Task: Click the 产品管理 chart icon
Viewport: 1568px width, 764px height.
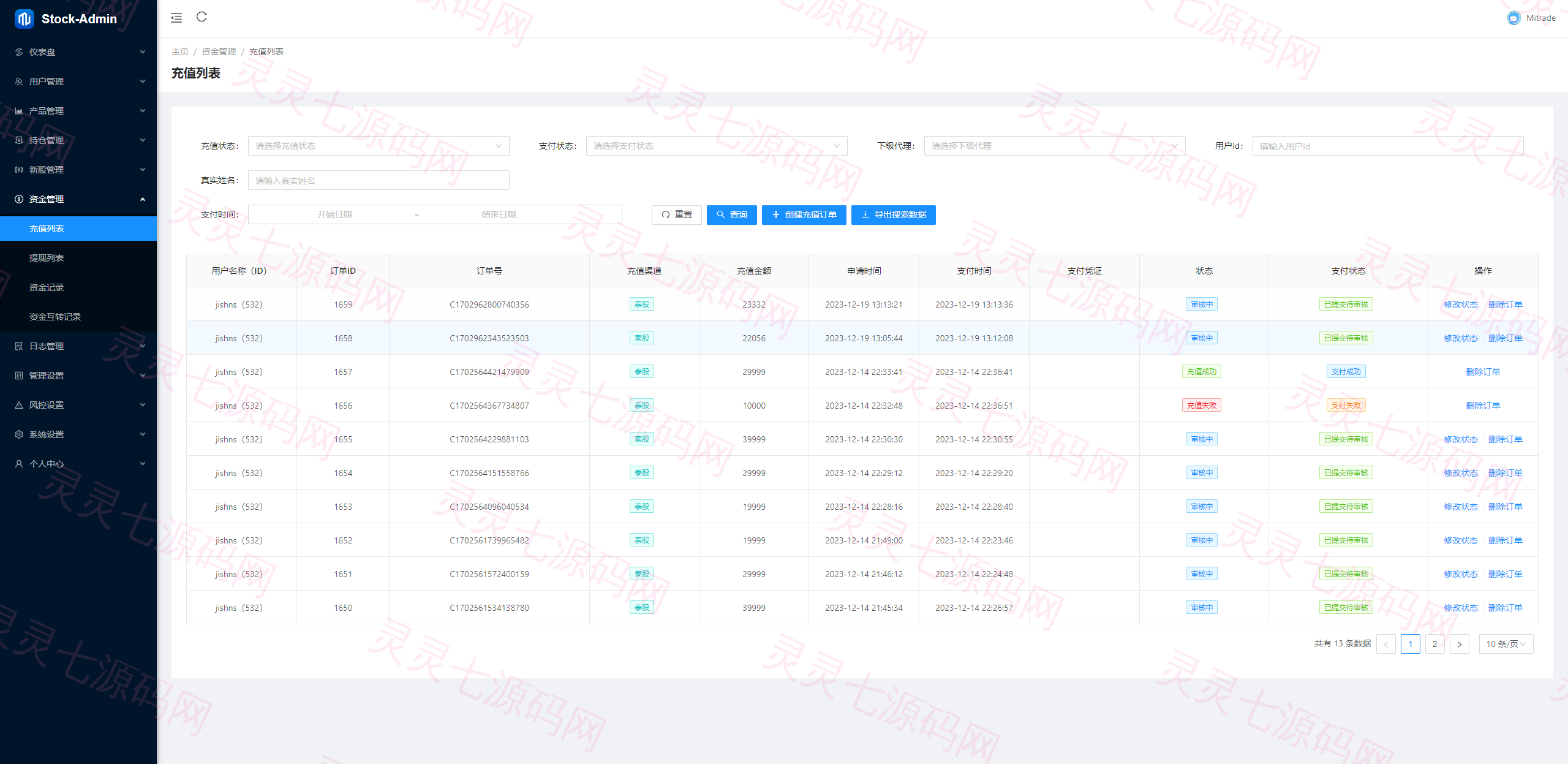Action: point(19,111)
